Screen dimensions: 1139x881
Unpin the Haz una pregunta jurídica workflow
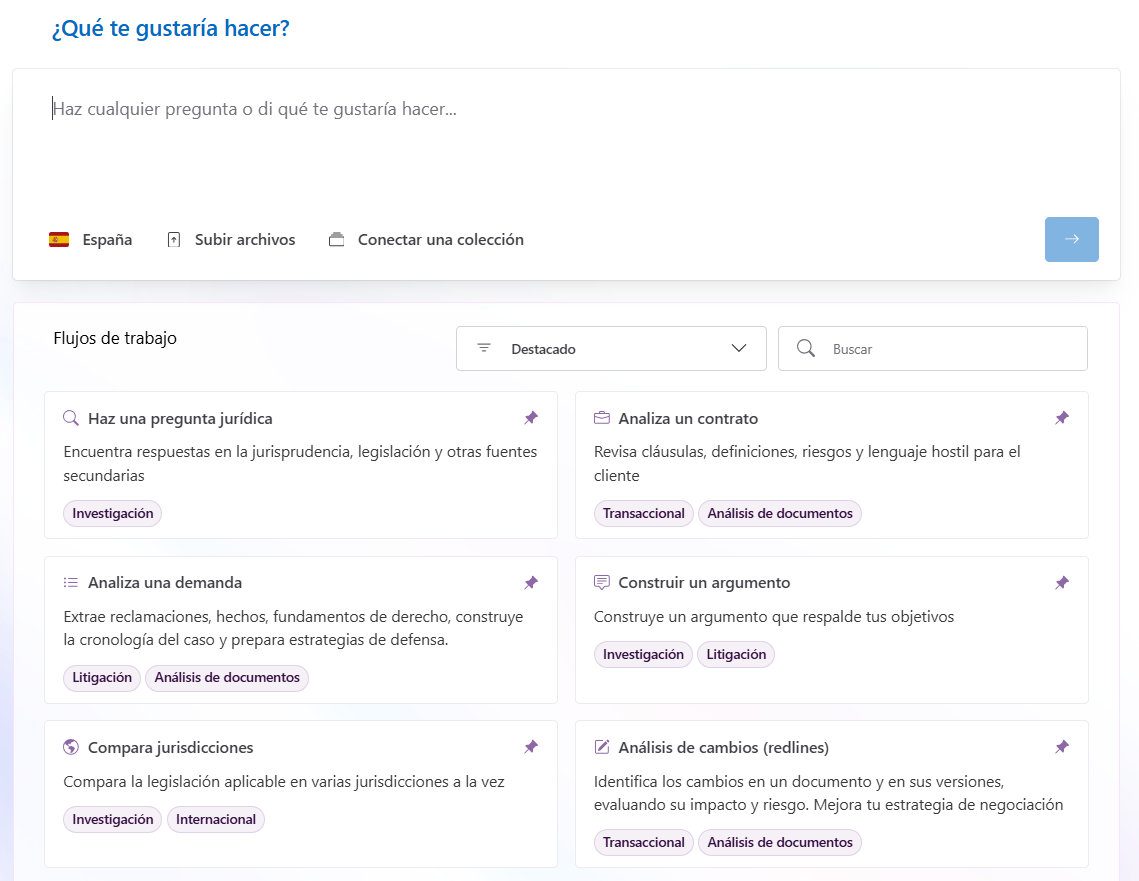531,418
